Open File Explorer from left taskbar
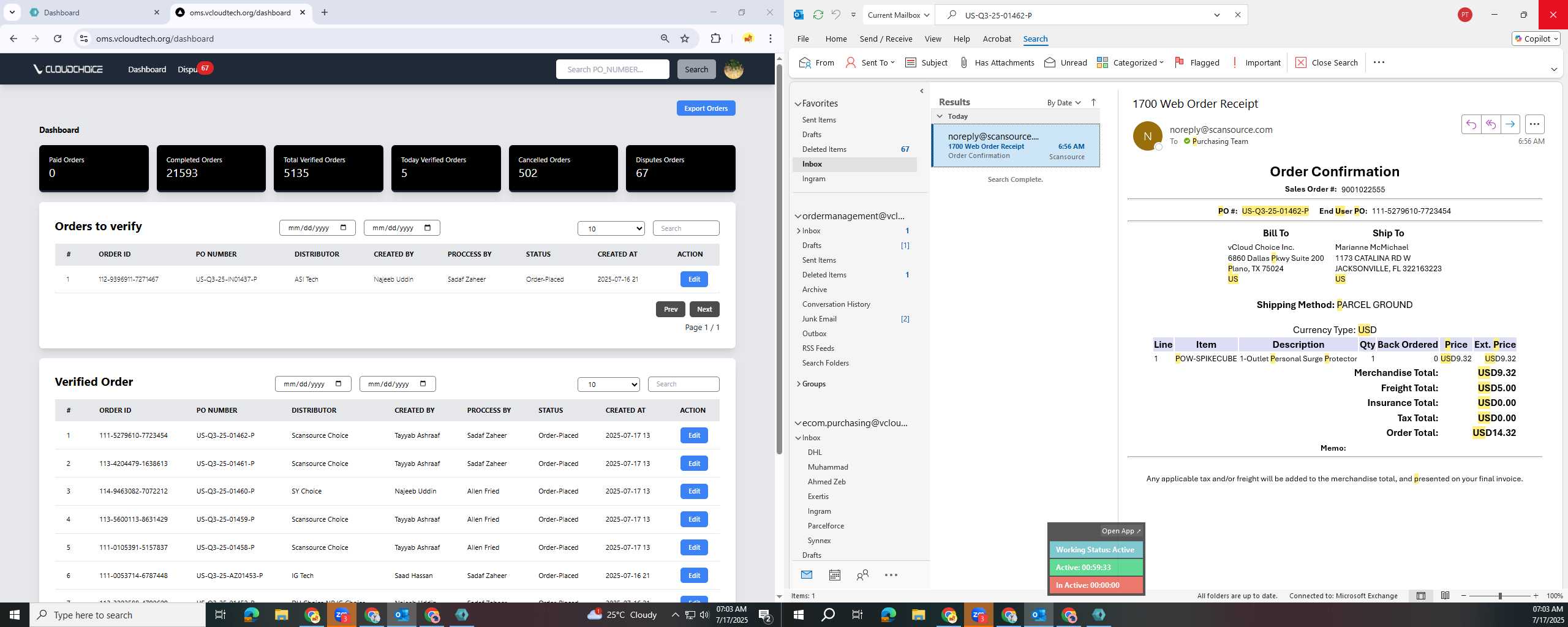 tap(281, 615)
